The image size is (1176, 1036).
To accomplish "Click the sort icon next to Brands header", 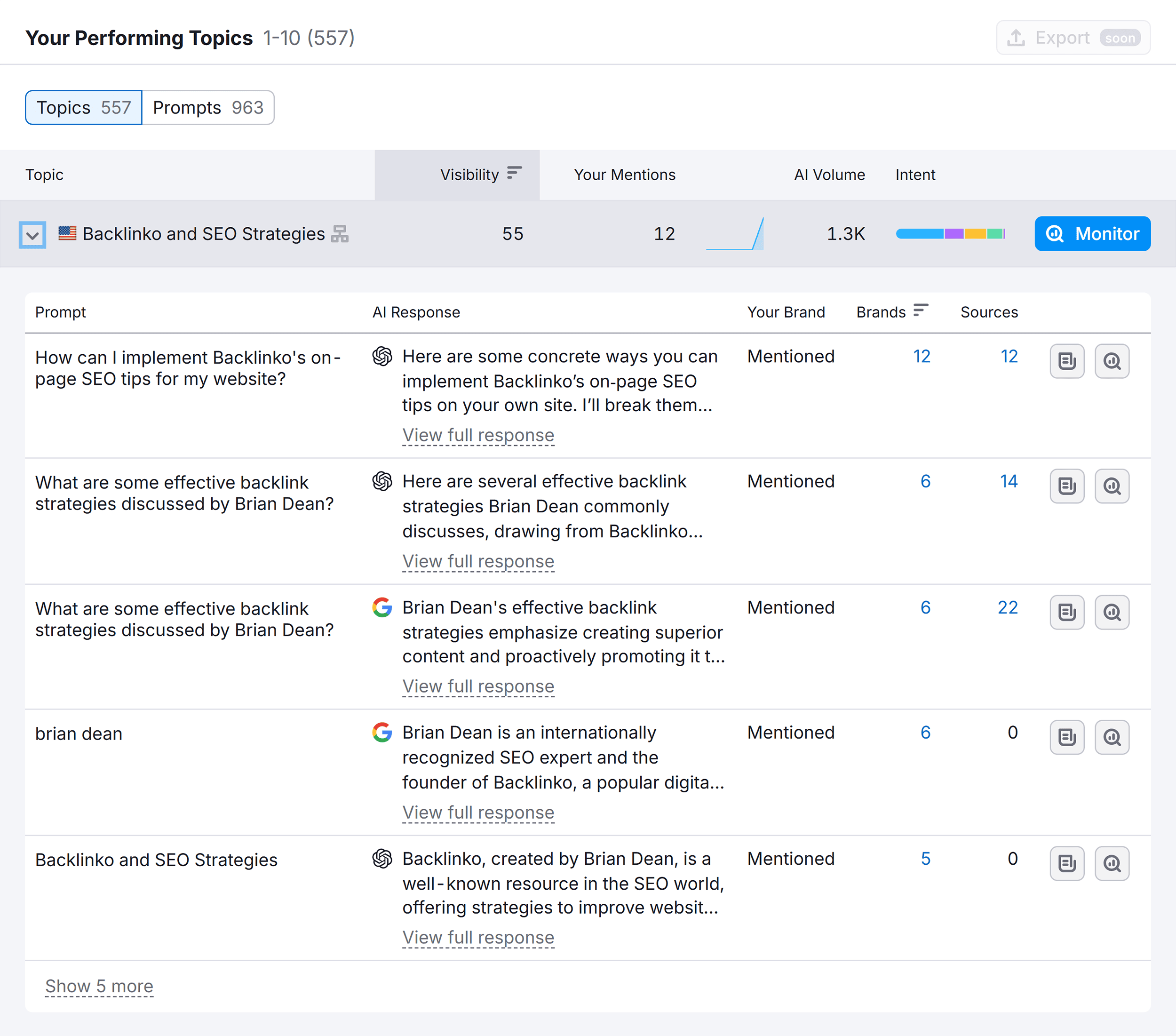I will 921,310.
